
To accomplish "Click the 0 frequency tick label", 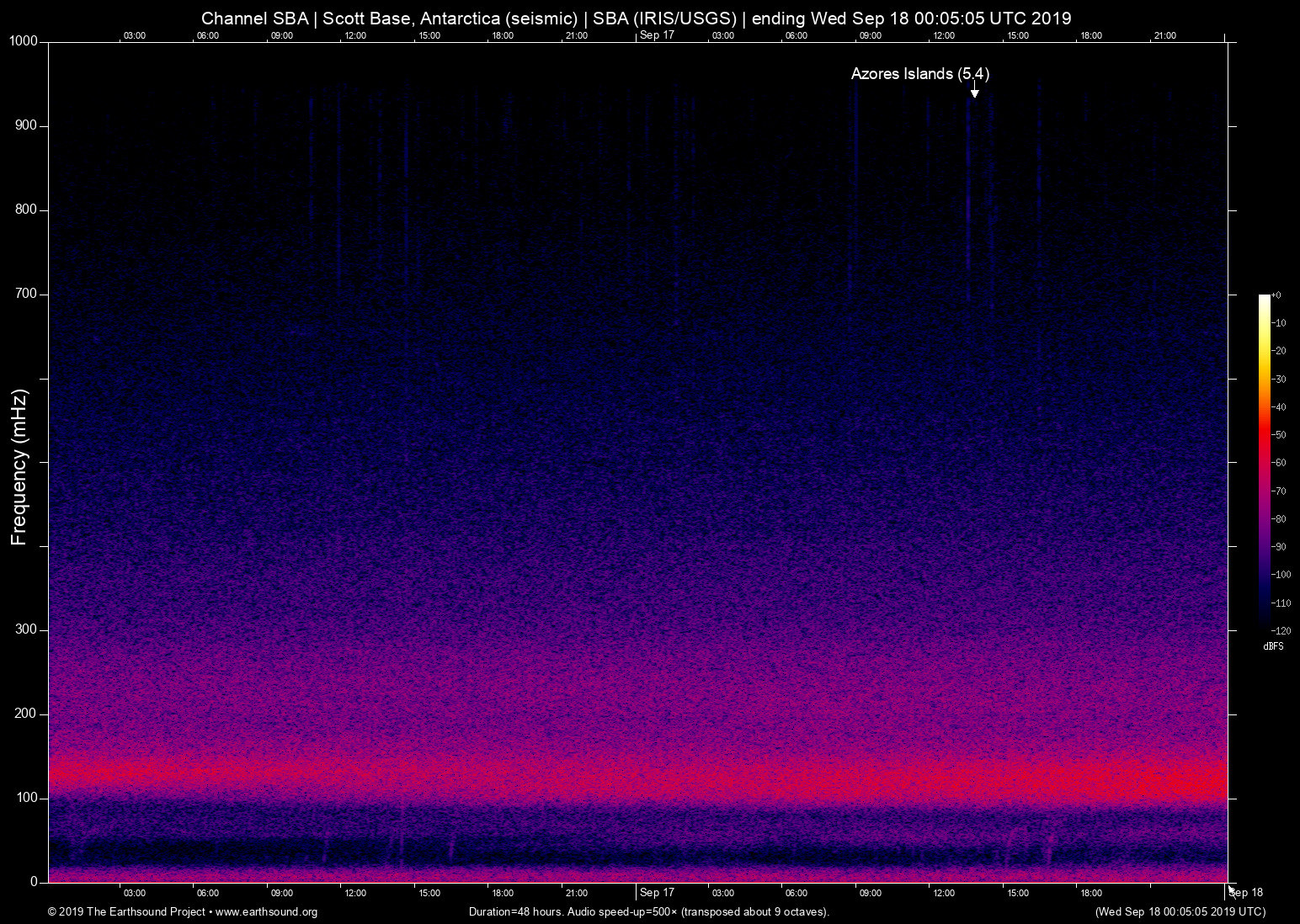I will (34, 882).
